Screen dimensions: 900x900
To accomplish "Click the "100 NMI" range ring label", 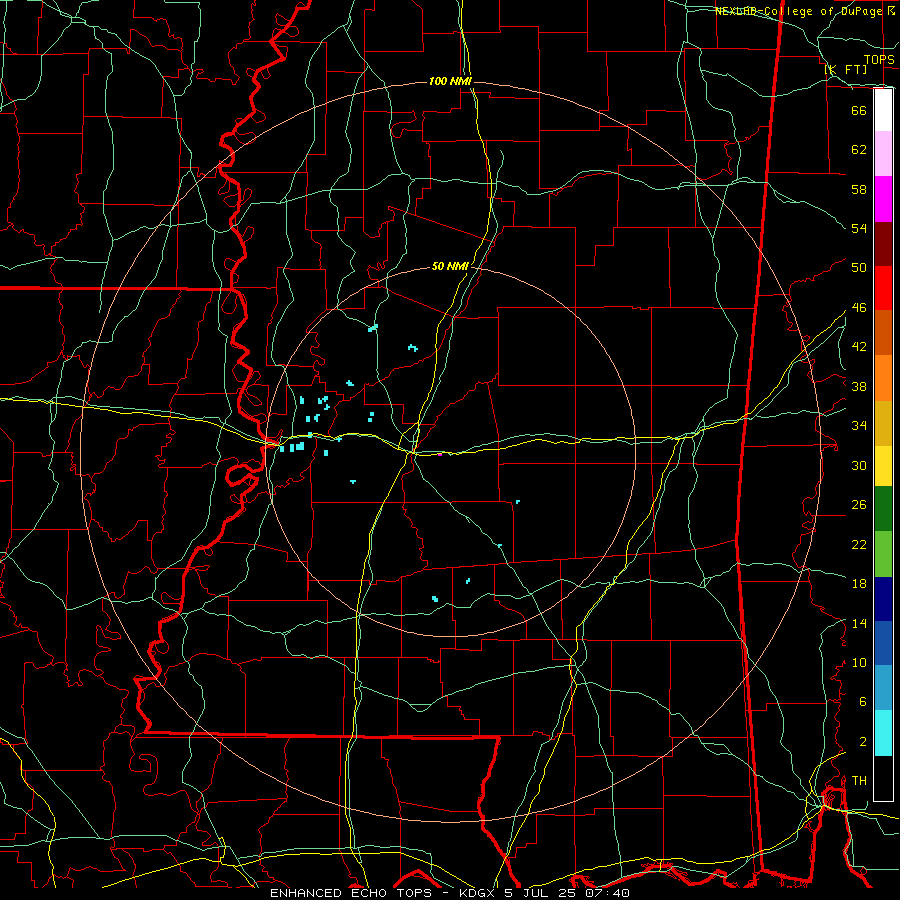I will pyautogui.click(x=450, y=81).
